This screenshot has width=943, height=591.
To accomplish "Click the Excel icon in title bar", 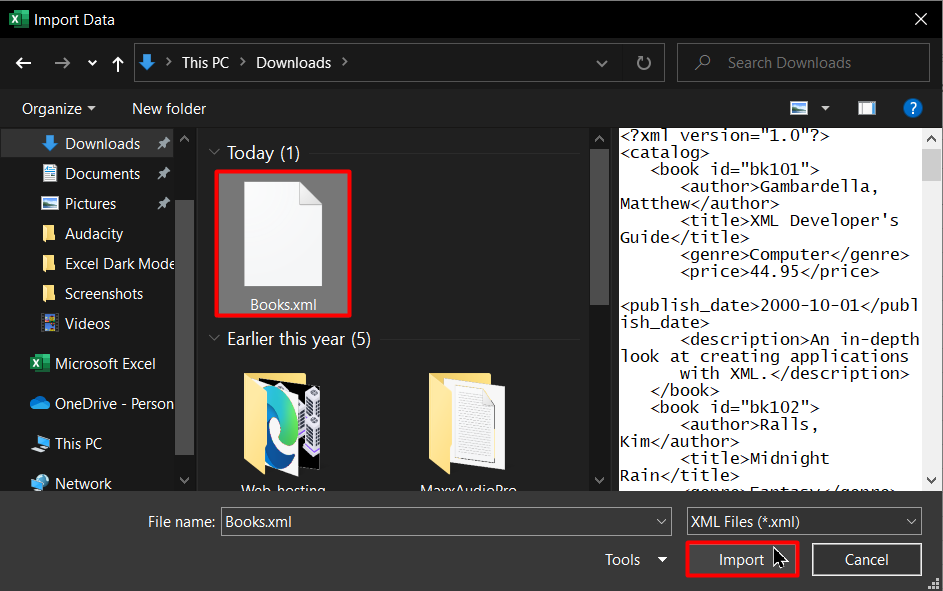I will pyautogui.click(x=19, y=19).
